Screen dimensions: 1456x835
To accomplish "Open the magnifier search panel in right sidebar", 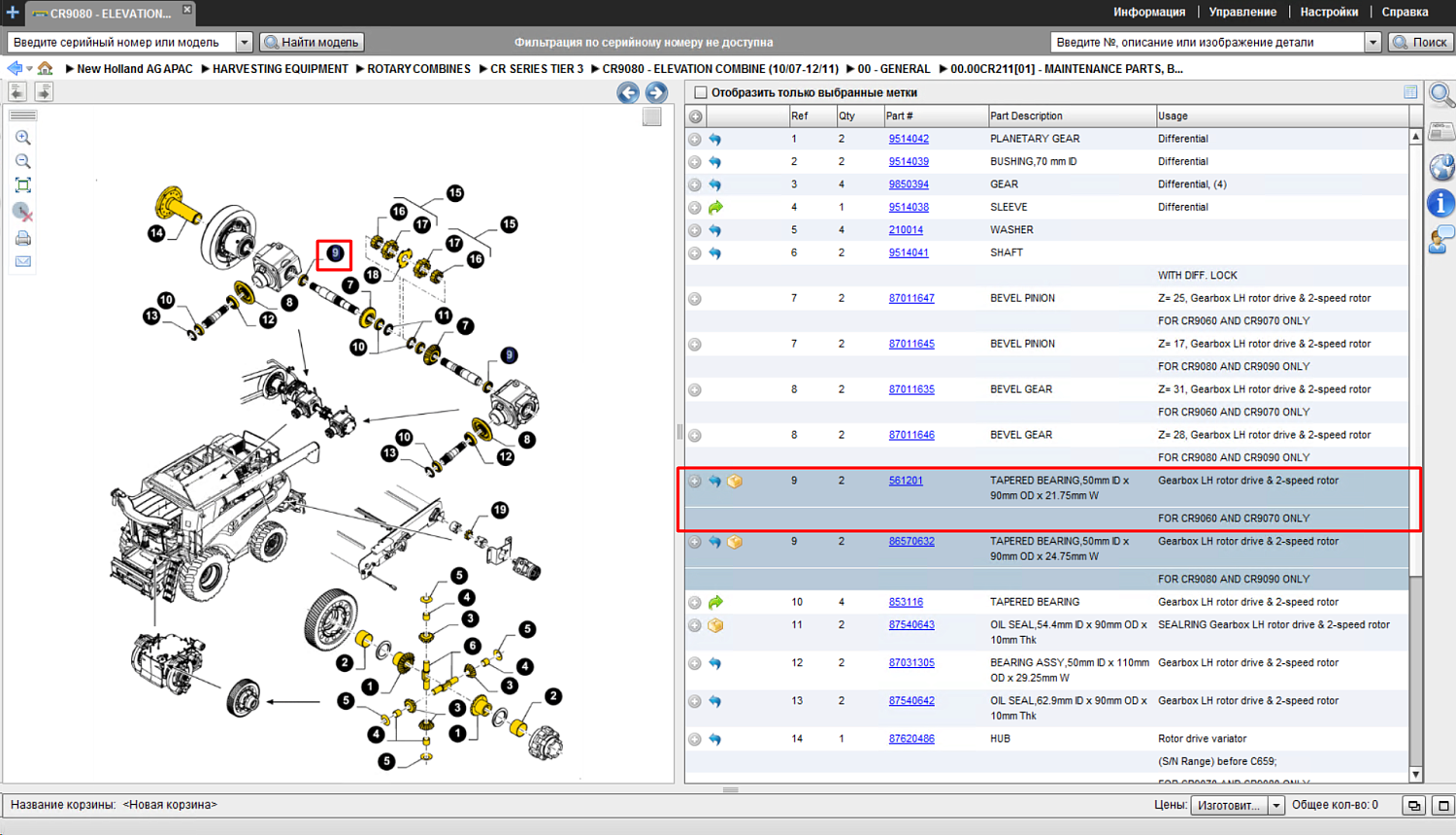I will pyautogui.click(x=1441, y=95).
